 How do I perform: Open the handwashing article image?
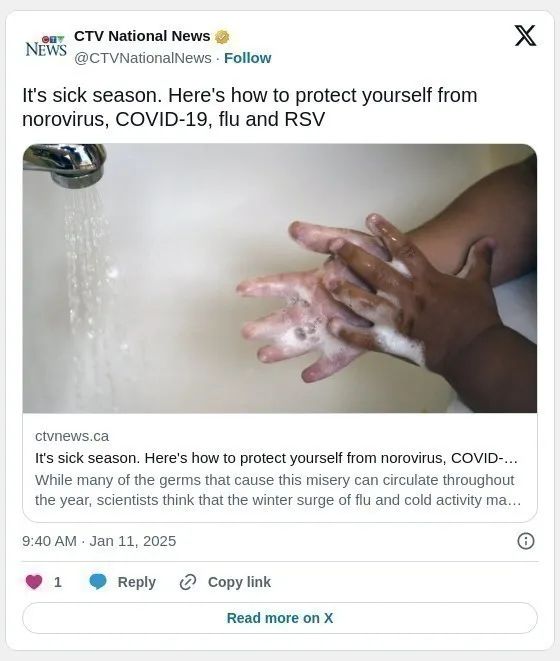pos(280,278)
